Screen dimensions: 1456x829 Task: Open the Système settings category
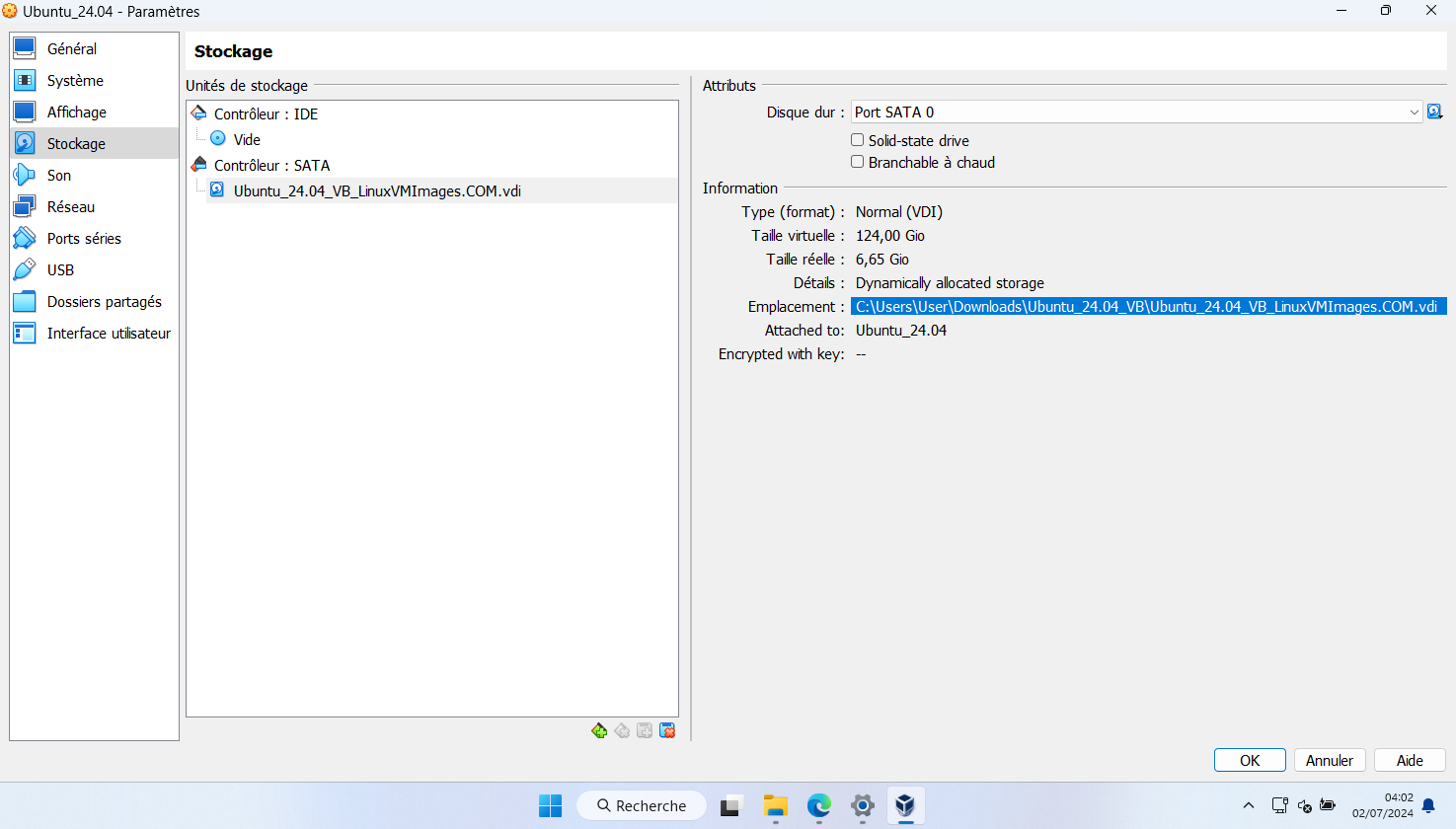point(94,80)
